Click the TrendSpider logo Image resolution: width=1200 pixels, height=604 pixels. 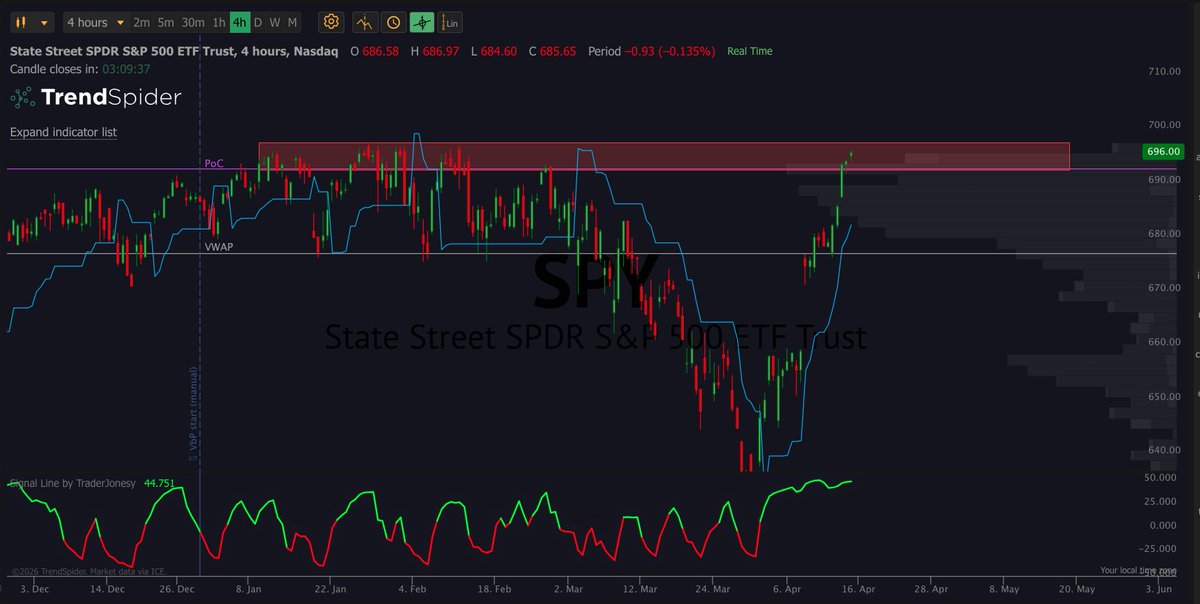96,97
